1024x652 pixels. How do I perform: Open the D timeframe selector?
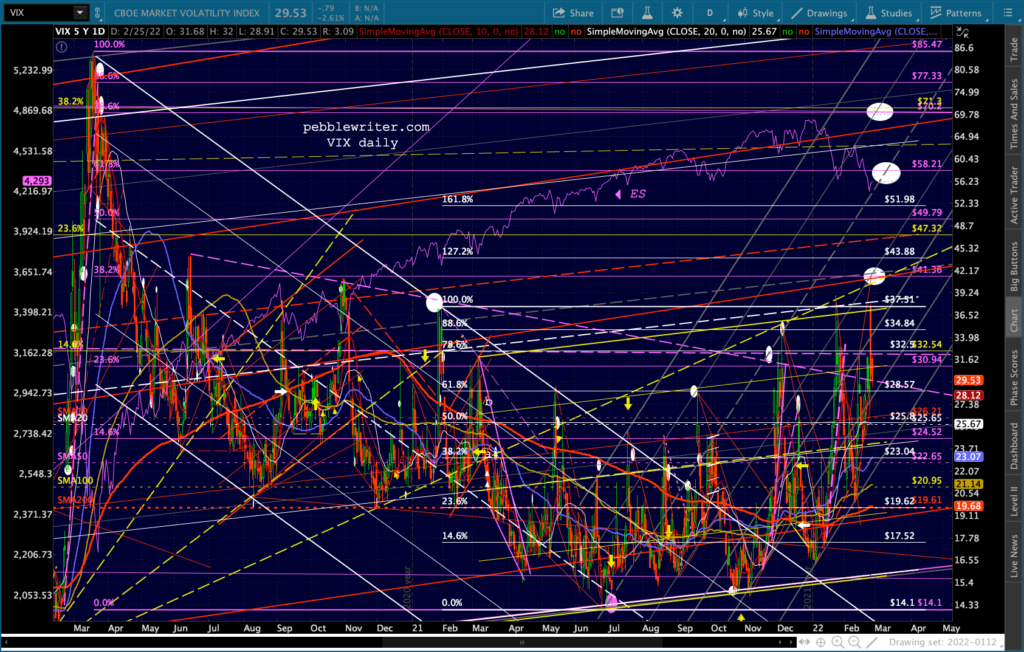point(710,12)
